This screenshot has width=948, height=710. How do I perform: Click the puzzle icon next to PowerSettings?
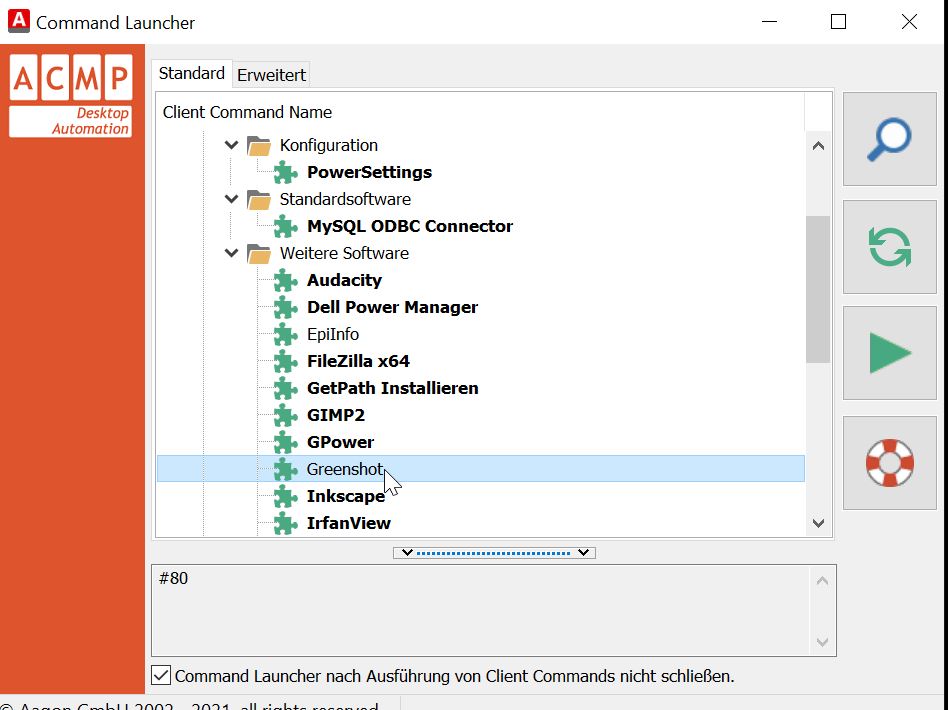pos(285,172)
